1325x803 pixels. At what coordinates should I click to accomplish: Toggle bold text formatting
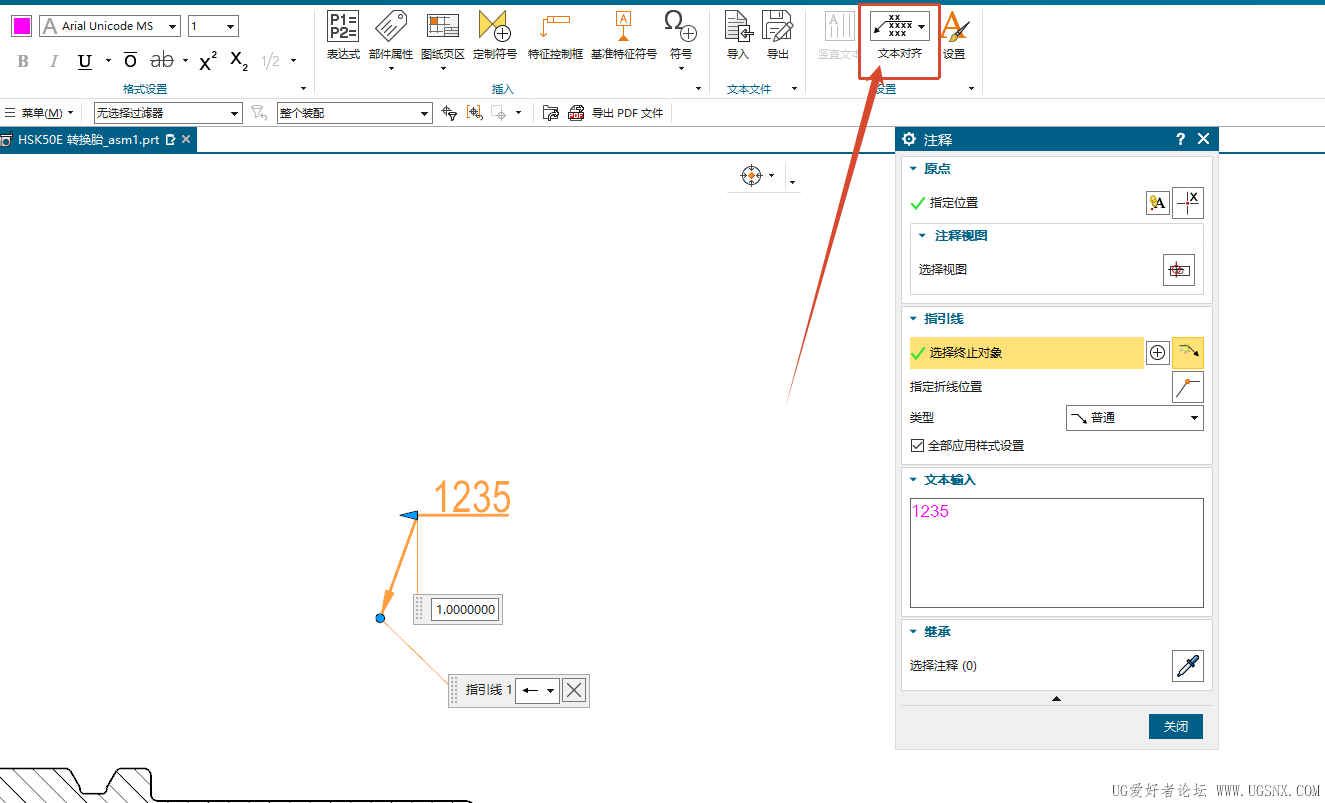24,62
